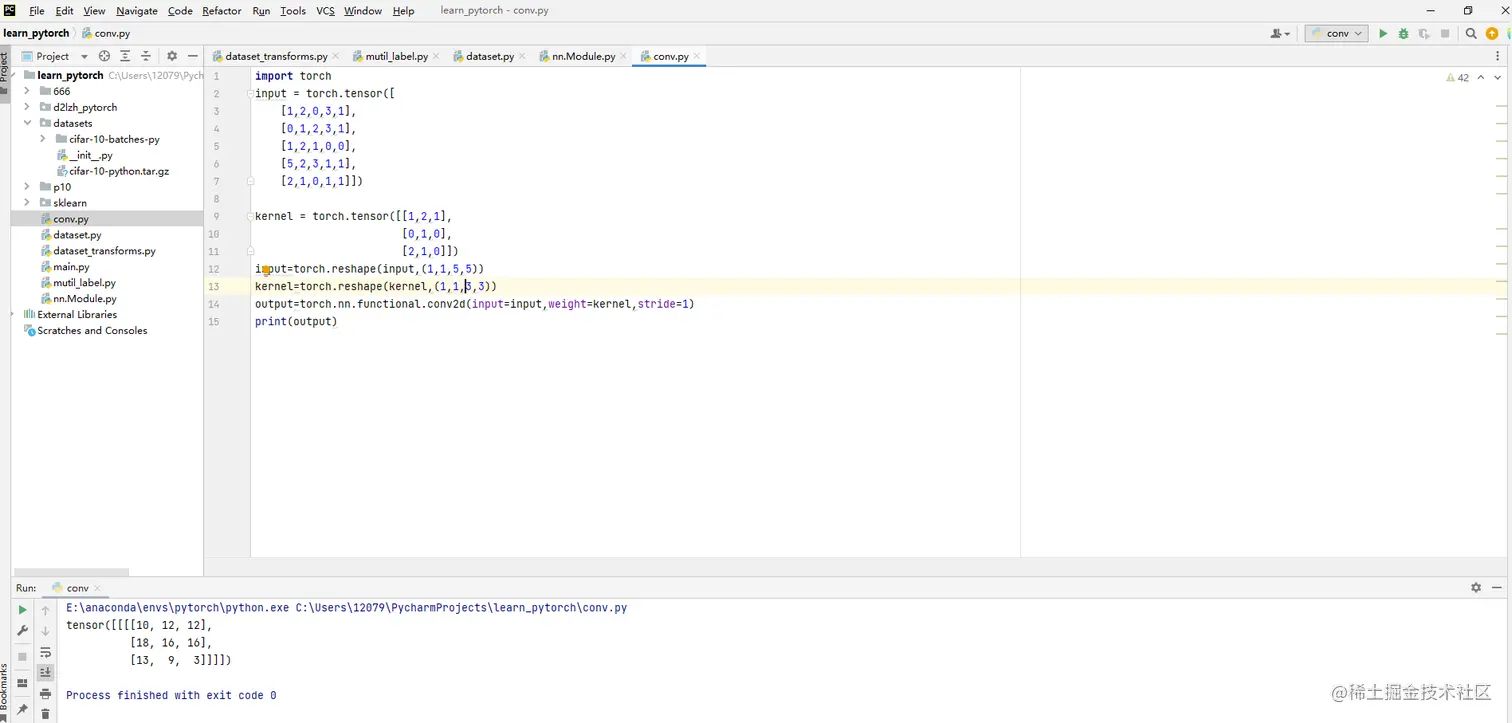Rerun conv in the Run panel
The image size is (1512, 723).
(22, 609)
